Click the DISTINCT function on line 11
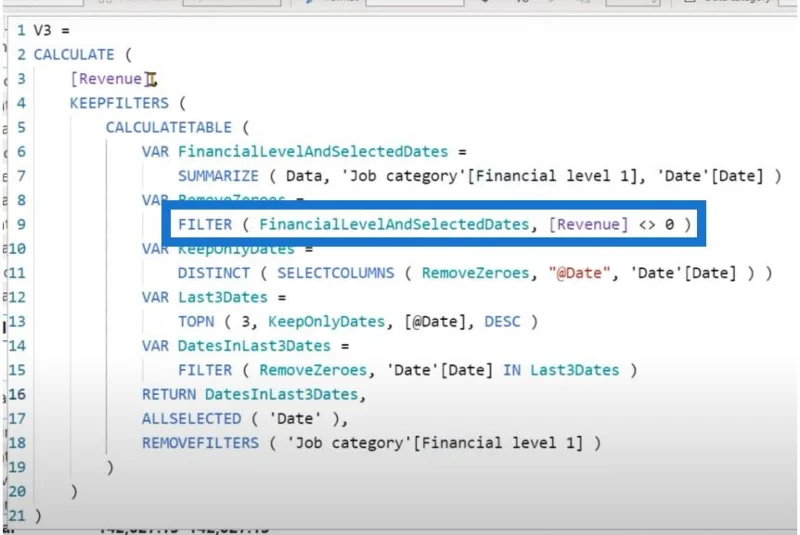 pyautogui.click(x=214, y=273)
